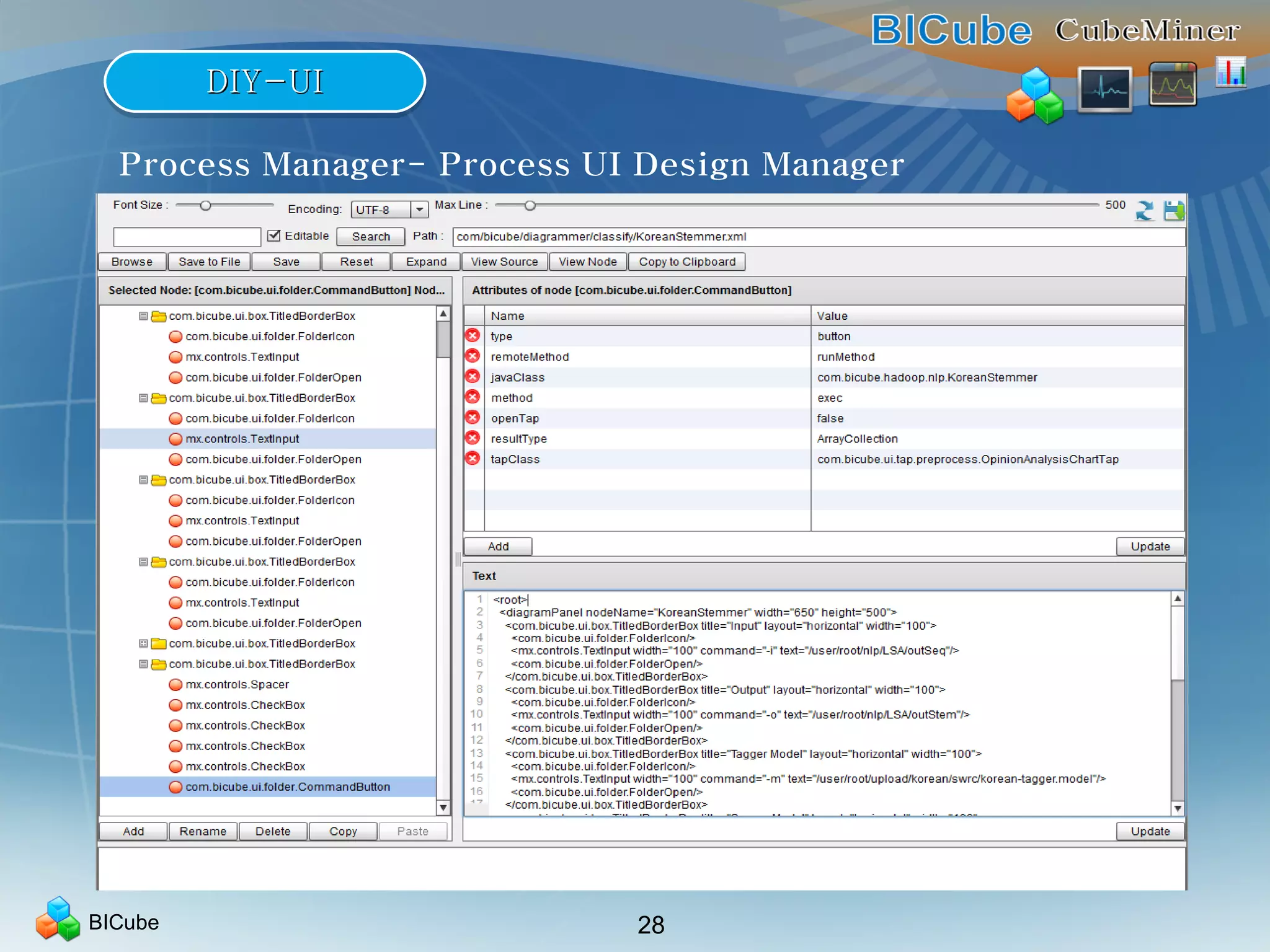Click the 'com.bicube.hadoop.nlp.KoreanStemmer' value cell

pos(997,377)
